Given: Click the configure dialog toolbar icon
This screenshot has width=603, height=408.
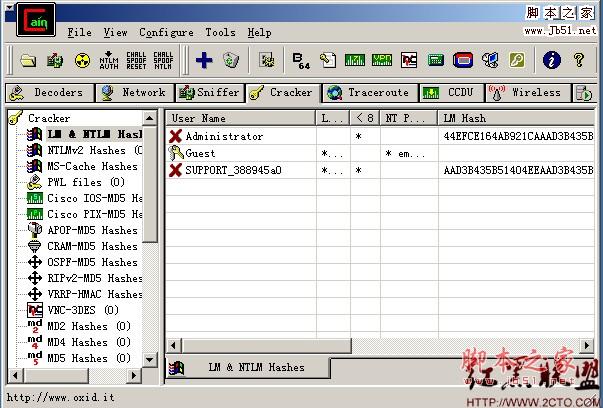Looking at the screenshot, I should pos(267,60).
